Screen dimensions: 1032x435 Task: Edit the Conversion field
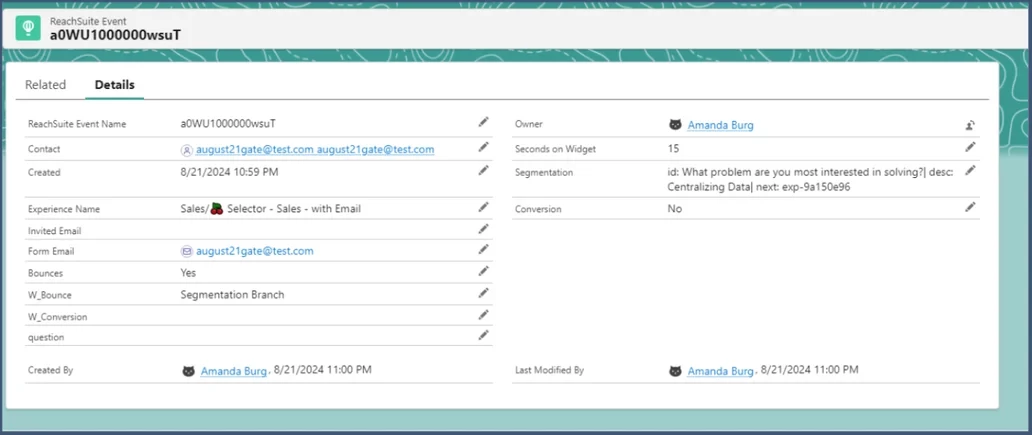coord(969,207)
